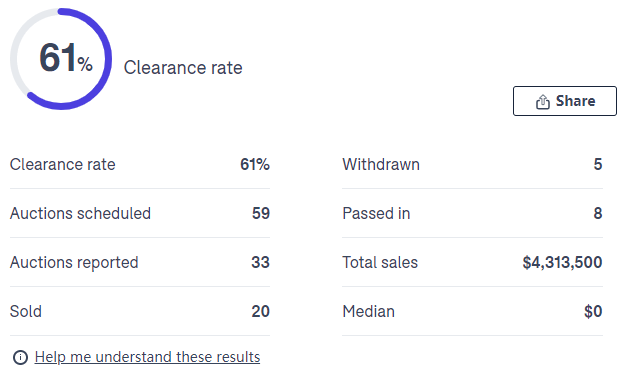Click the Sold value 20
This screenshot has width=643, height=384.
(260, 311)
